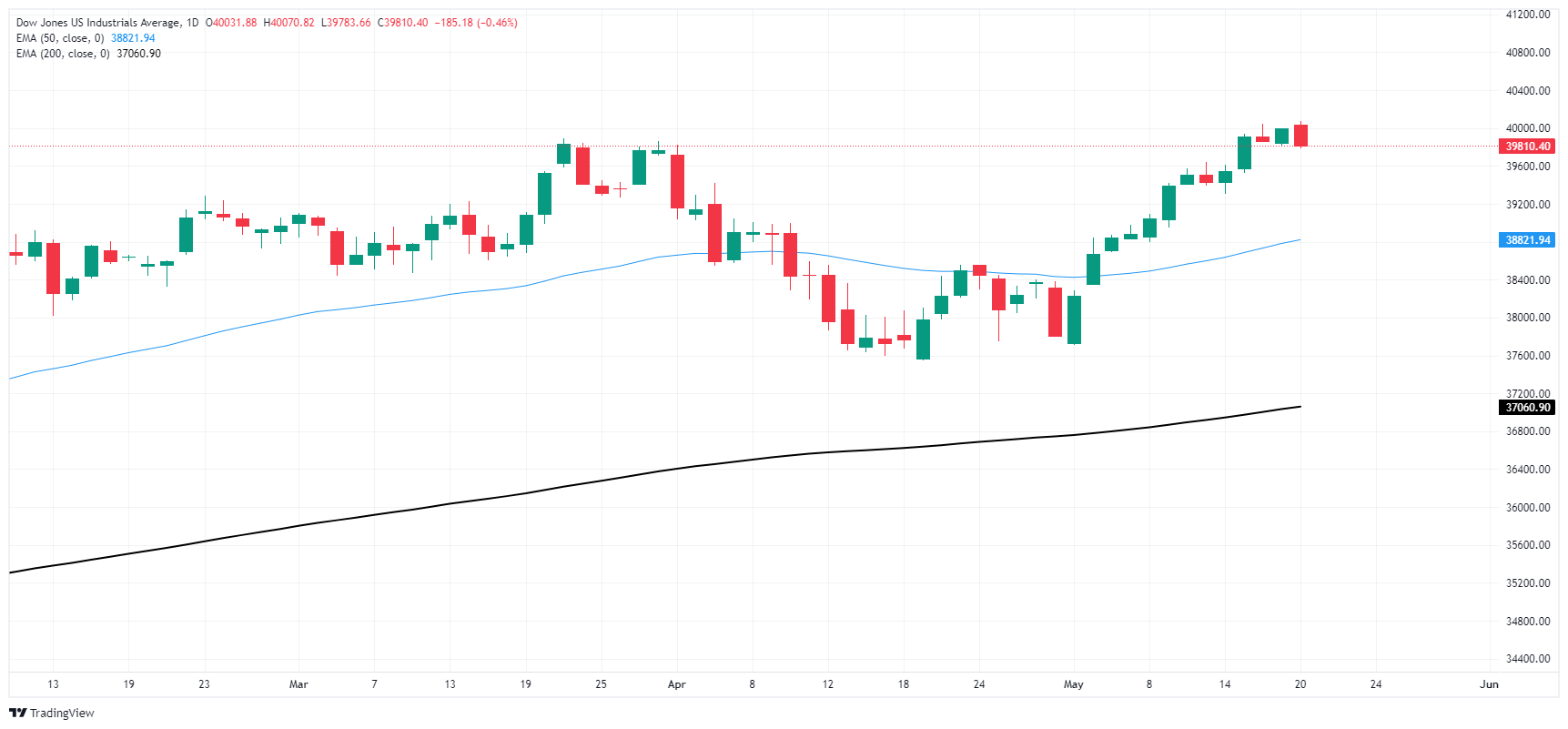Click the 40000.00 price axis label
The height and width of the screenshot is (729, 1568).
tap(1528, 128)
